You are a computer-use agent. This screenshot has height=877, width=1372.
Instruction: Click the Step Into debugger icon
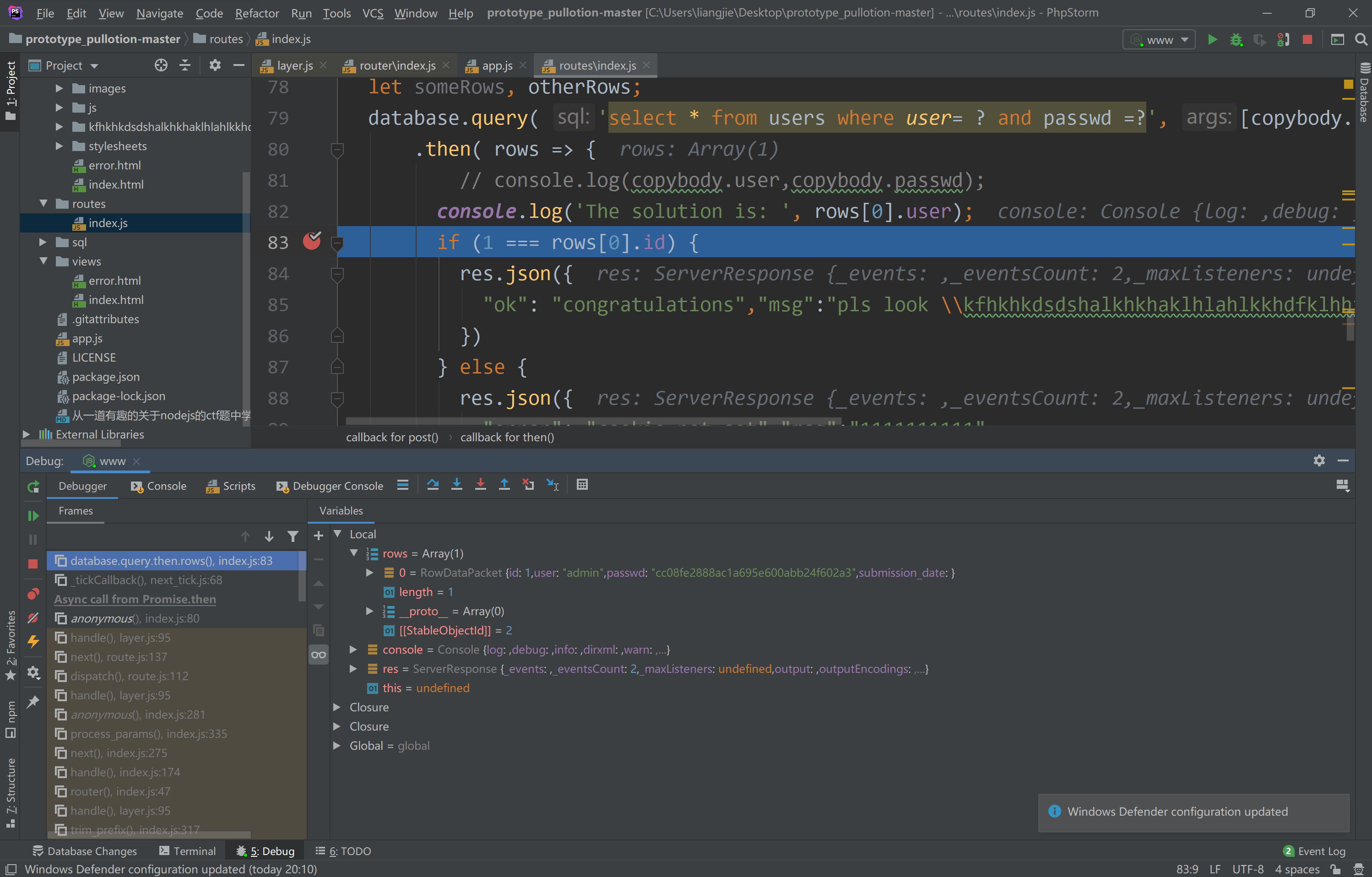click(456, 485)
